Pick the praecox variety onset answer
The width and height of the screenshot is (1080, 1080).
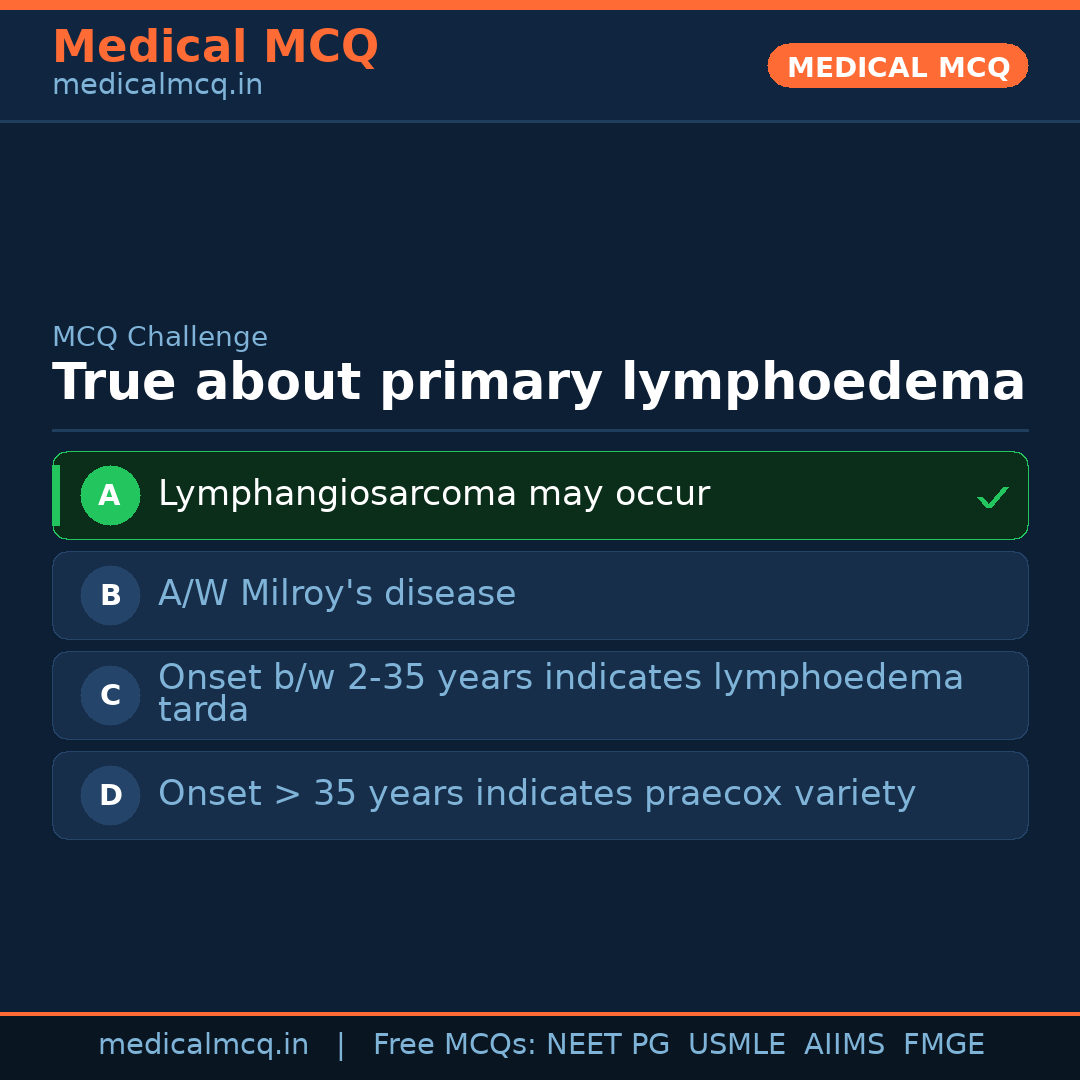[x=537, y=794]
